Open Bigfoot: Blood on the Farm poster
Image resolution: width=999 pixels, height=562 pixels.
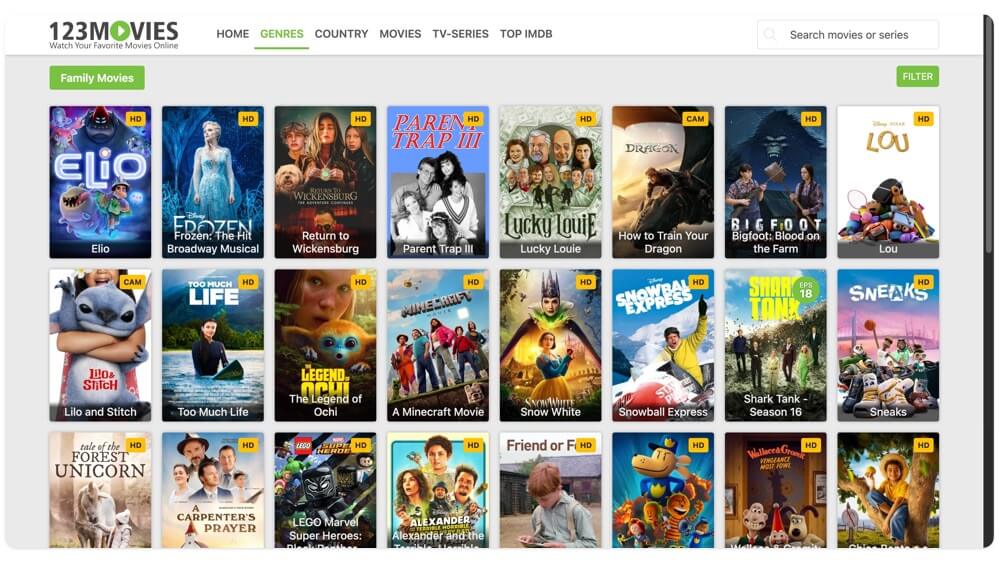775,182
